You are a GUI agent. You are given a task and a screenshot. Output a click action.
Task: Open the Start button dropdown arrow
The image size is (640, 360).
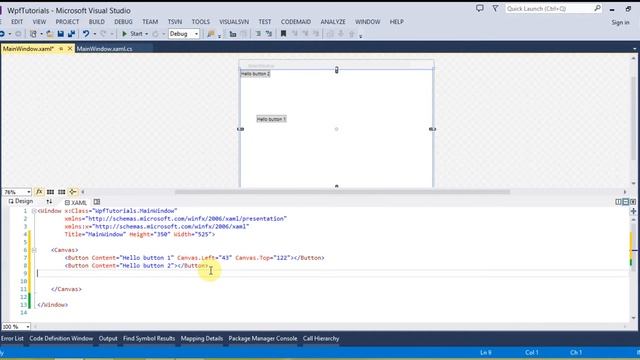point(147,34)
